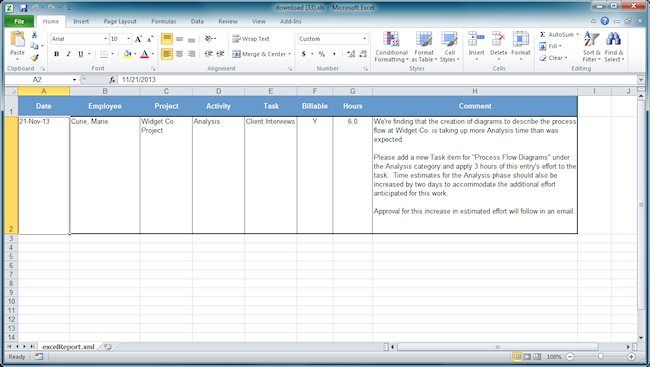Image resolution: width=650 pixels, height=367 pixels.
Task: Click Increase Decimal icon
Action: 351,54
